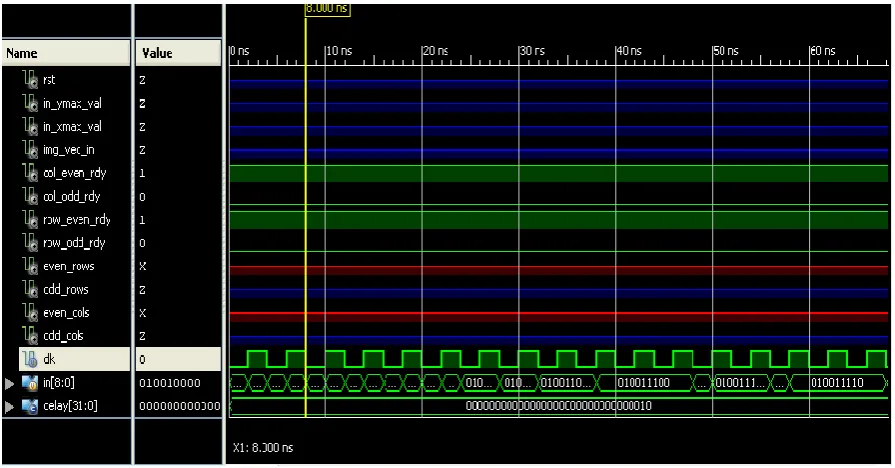Select the row_odd_rdy signal name
895x468 pixels.
pos(74,243)
